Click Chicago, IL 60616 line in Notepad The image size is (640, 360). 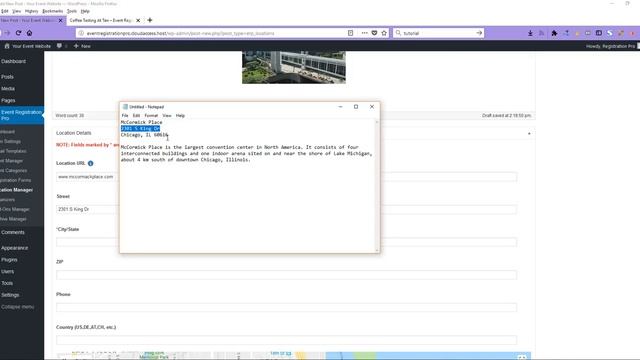144,135
